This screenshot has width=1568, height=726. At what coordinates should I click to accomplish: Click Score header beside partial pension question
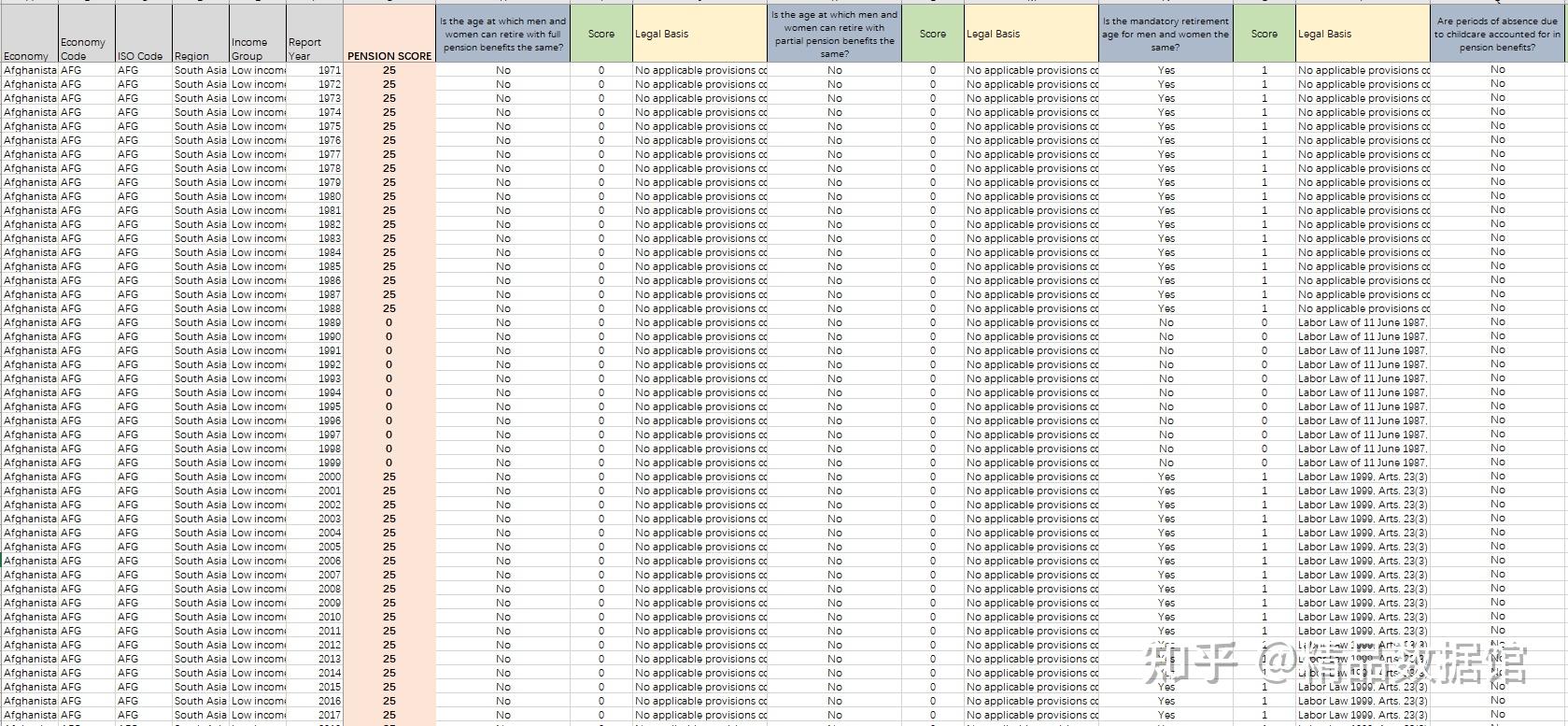pyautogui.click(x=933, y=34)
